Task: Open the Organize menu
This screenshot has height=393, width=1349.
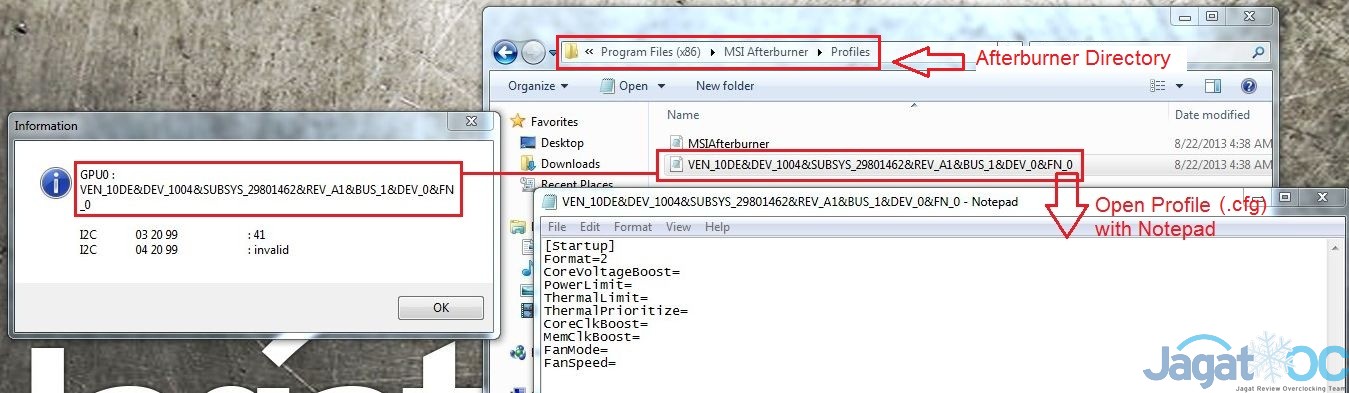Action: click(538, 86)
